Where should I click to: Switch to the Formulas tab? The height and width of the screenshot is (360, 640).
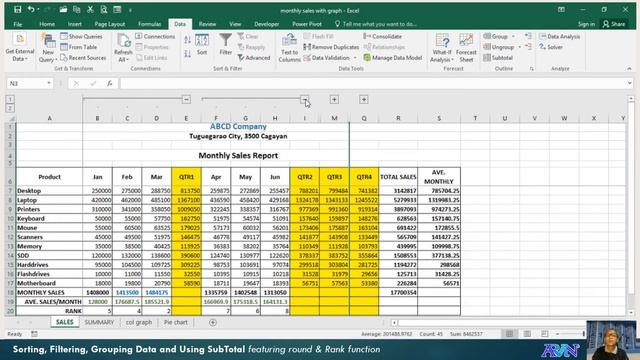click(x=149, y=24)
